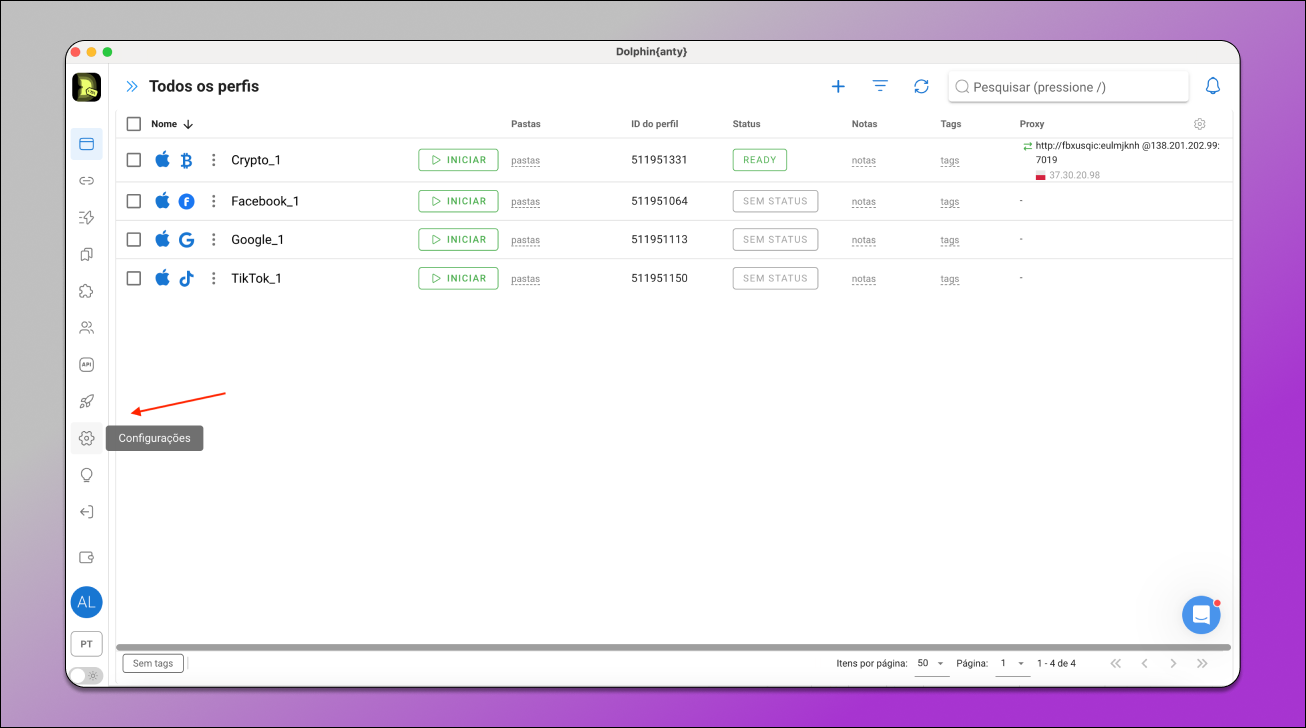Click the Crypto_1 profile name
The height and width of the screenshot is (728, 1306).
(256, 160)
